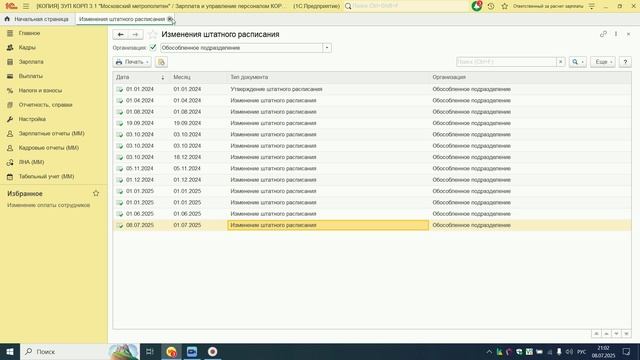Click the Избранное star icon in sidebar
This screenshot has height=360, width=640.
pos(96,193)
